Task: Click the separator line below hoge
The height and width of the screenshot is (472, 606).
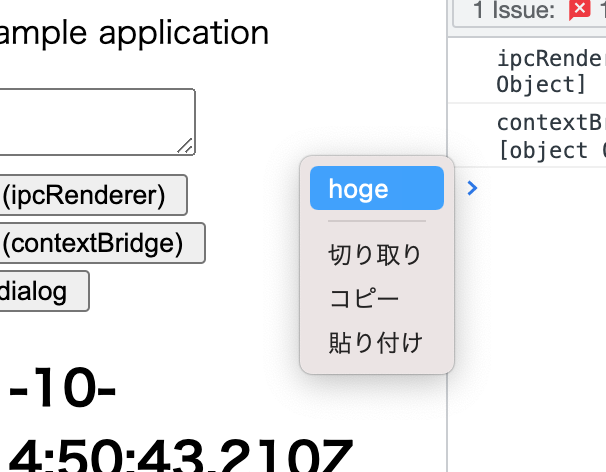Action: tap(377, 221)
